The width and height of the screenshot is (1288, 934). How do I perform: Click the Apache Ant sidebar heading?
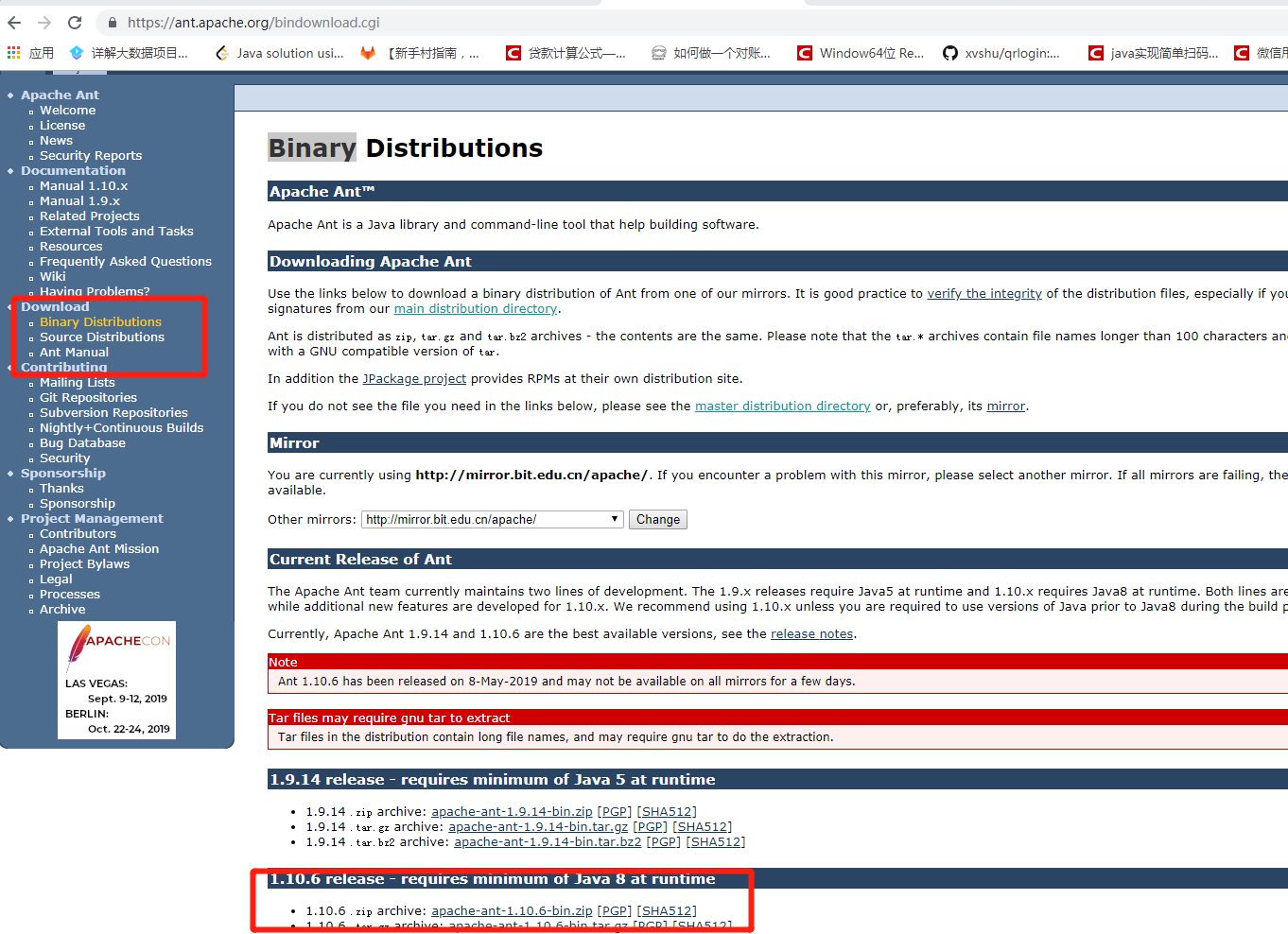click(x=60, y=95)
